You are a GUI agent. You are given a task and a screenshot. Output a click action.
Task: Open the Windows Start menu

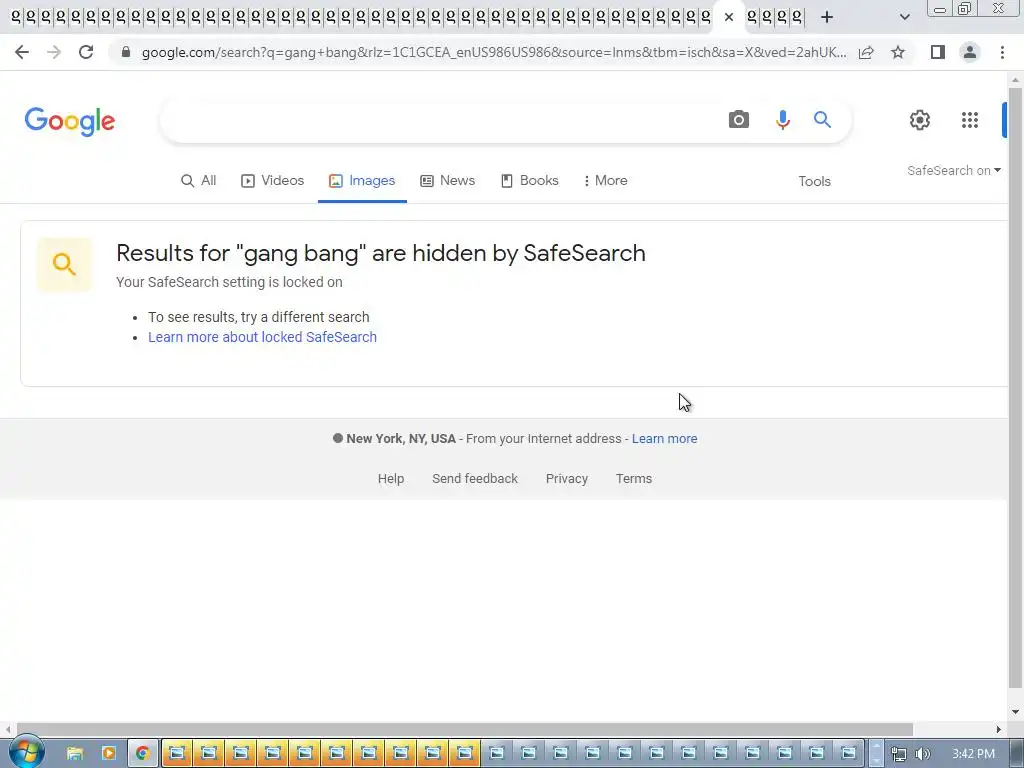(x=25, y=752)
